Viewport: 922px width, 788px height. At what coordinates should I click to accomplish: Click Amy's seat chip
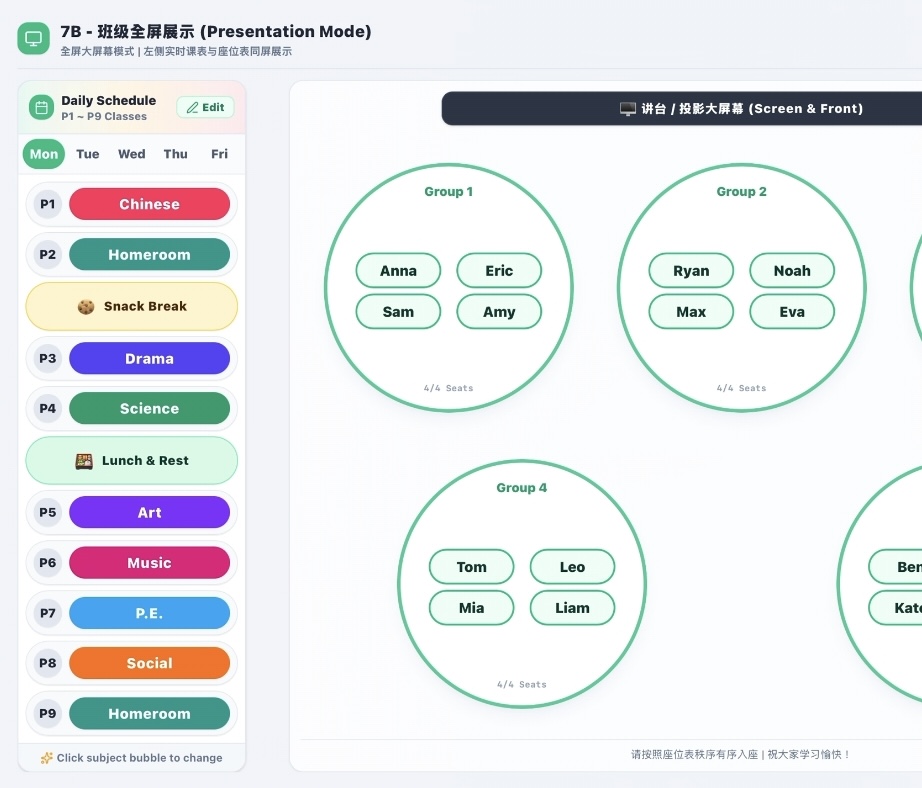[x=499, y=312]
